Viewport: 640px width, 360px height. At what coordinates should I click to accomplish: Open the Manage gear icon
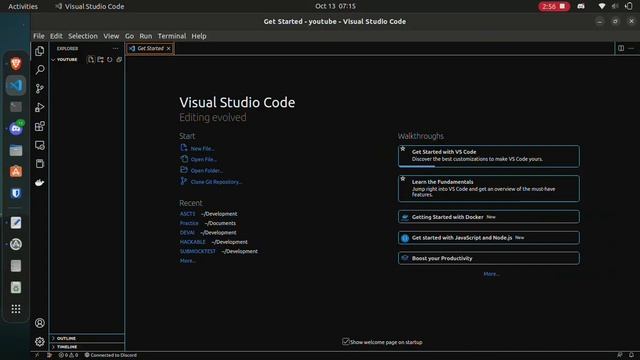coord(40,342)
